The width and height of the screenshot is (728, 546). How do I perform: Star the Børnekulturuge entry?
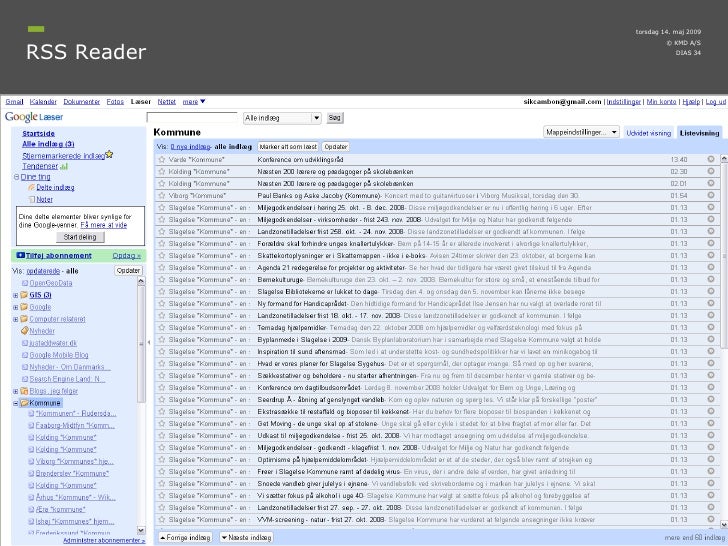(162, 280)
